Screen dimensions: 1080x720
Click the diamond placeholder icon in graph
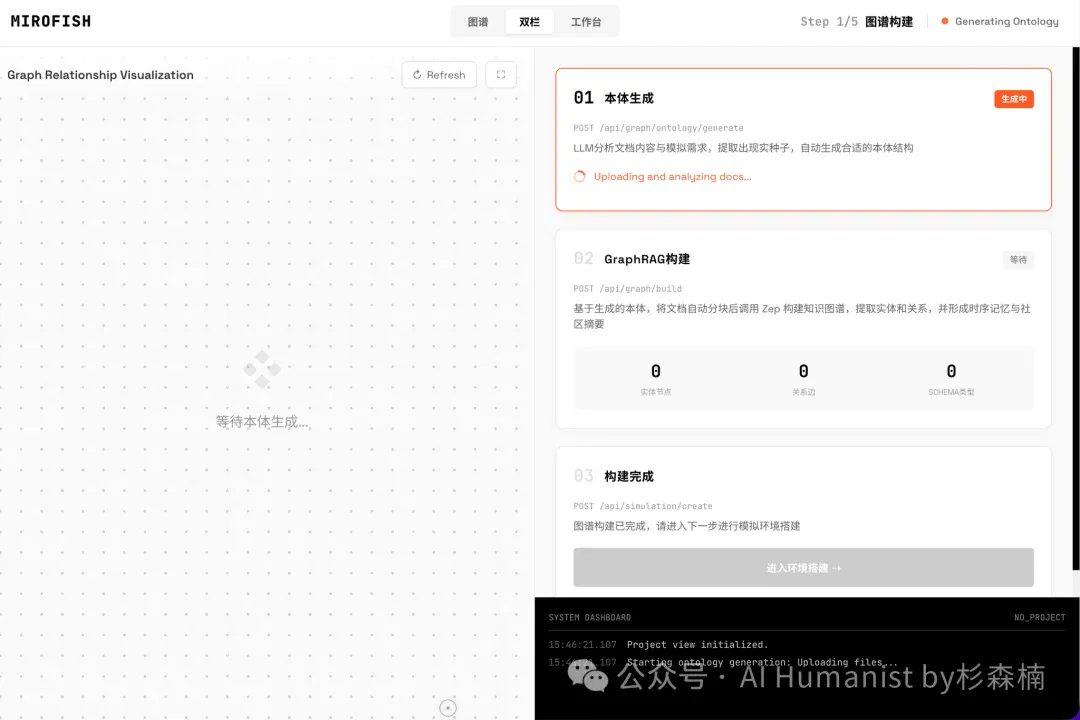pyautogui.click(x=262, y=369)
